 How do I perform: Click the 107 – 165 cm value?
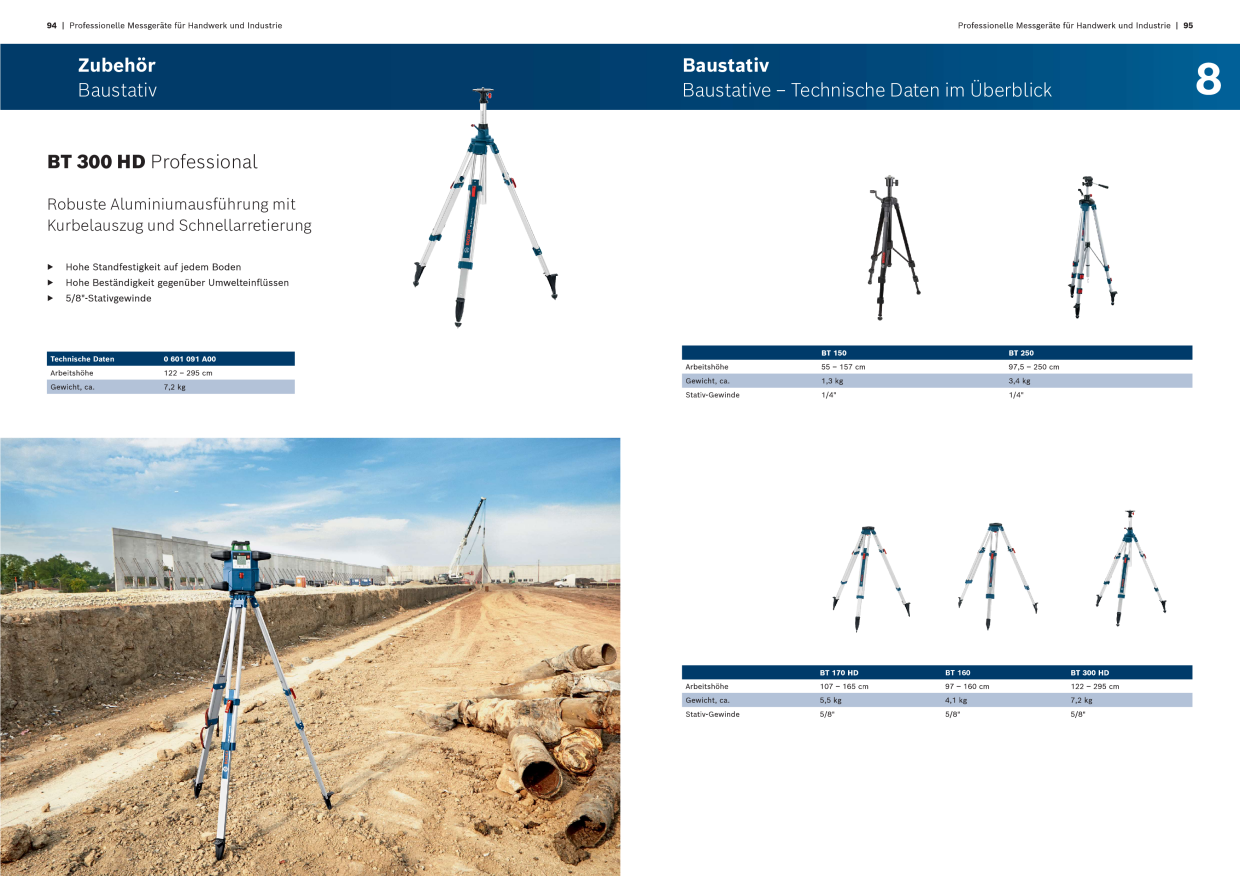[x=844, y=687]
